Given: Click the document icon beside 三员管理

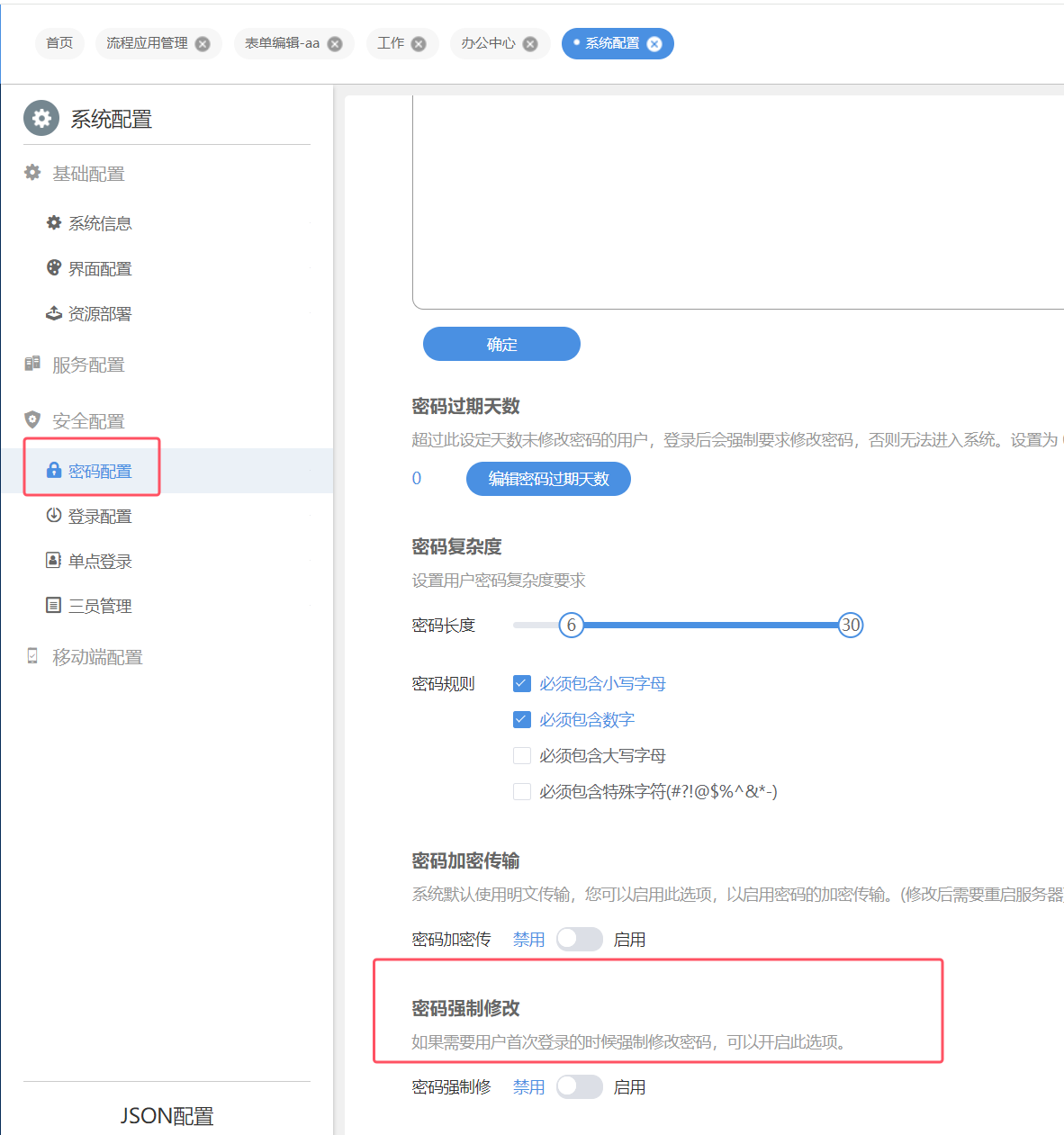Looking at the screenshot, I should click(x=53, y=605).
